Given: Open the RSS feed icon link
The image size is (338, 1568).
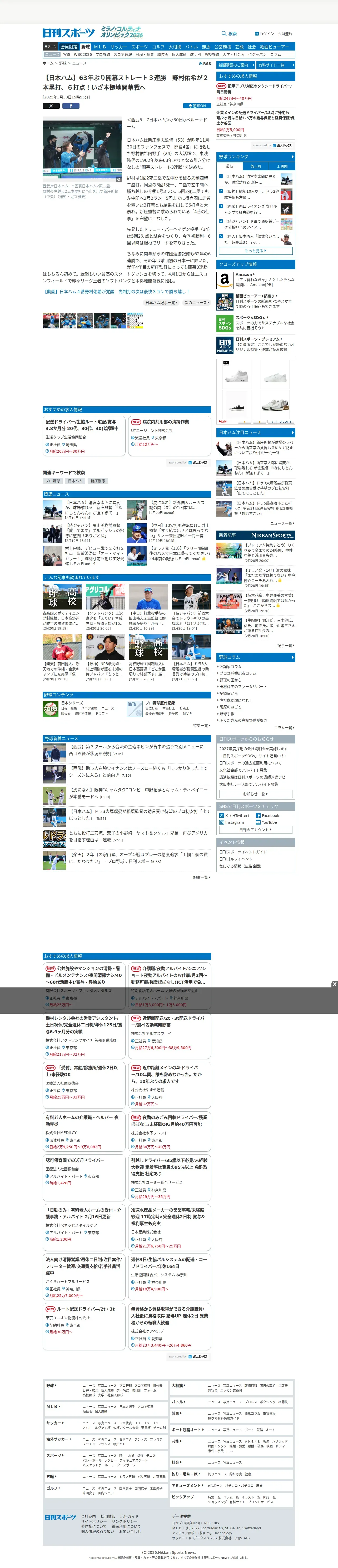Looking at the screenshot, I should click(x=205, y=63).
